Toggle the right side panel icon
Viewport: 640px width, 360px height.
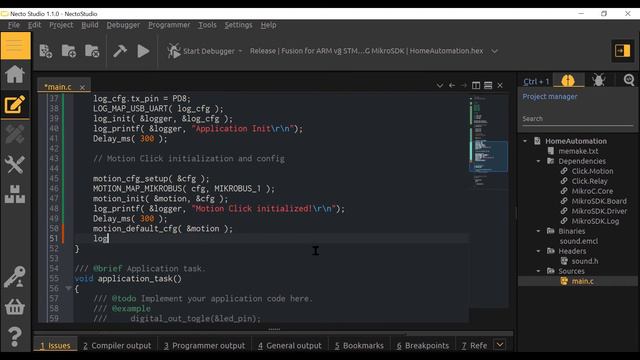point(622,51)
